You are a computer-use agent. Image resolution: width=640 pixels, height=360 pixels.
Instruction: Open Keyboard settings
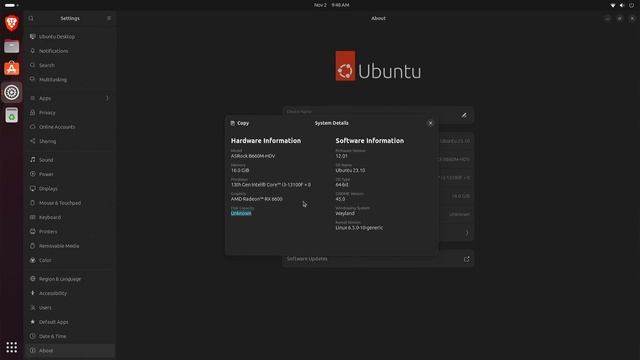point(70,217)
